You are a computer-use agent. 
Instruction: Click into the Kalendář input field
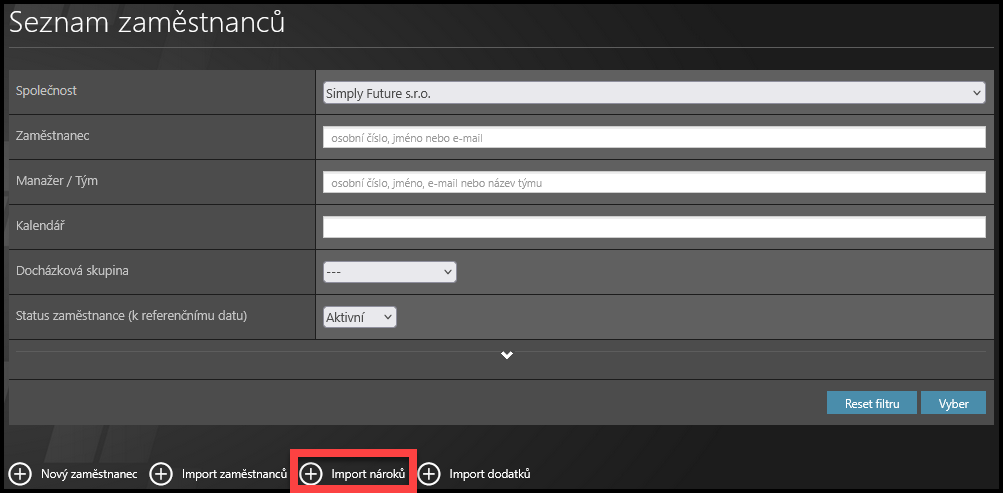click(654, 227)
